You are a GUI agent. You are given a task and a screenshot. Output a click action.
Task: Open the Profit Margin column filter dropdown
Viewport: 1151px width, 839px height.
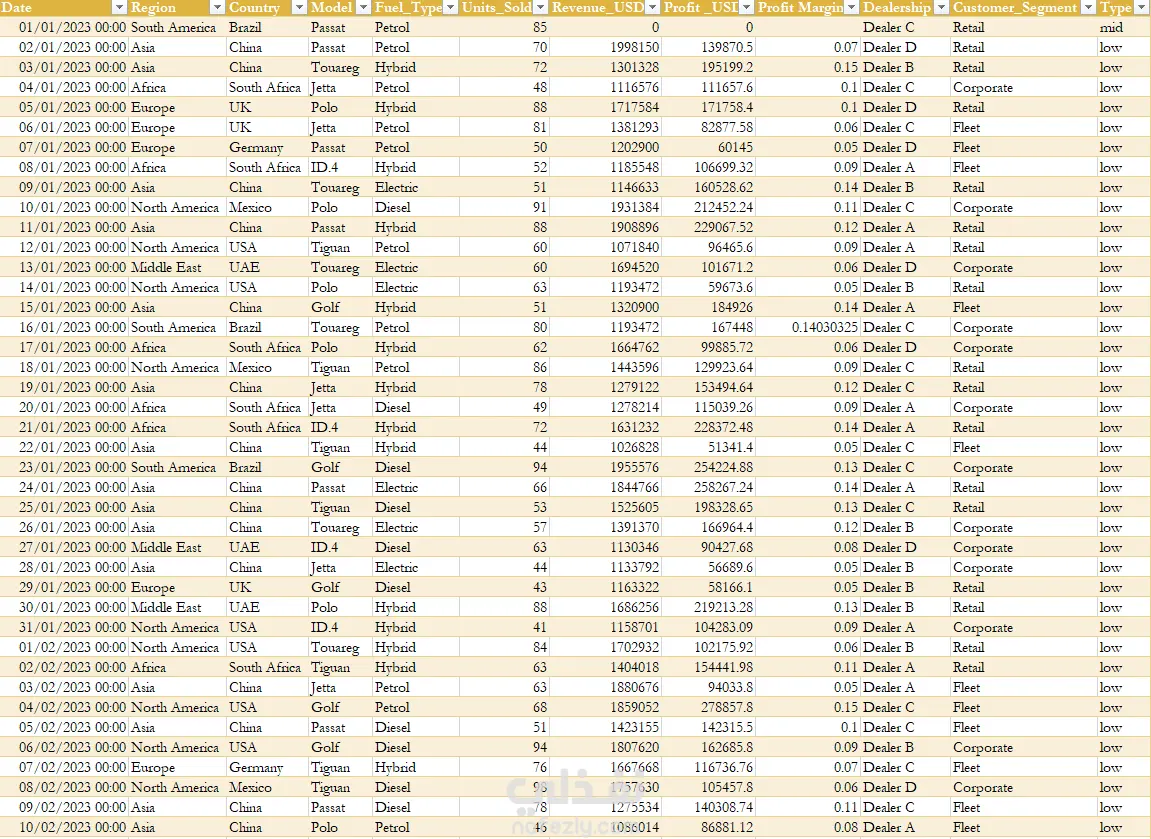(x=852, y=7)
